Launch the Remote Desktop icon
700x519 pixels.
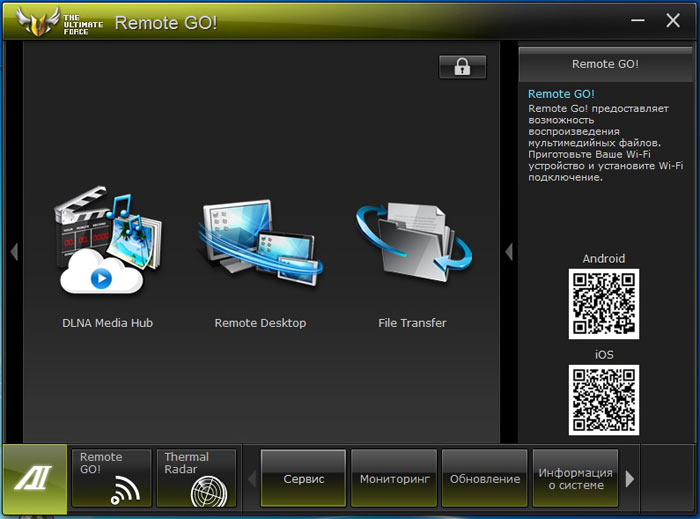(260, 243)
